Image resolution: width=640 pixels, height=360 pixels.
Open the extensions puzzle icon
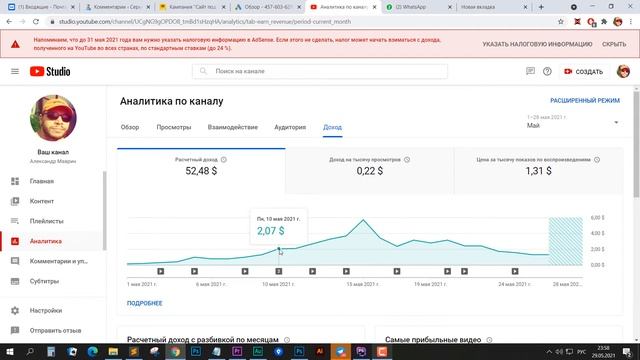[604, 22]
